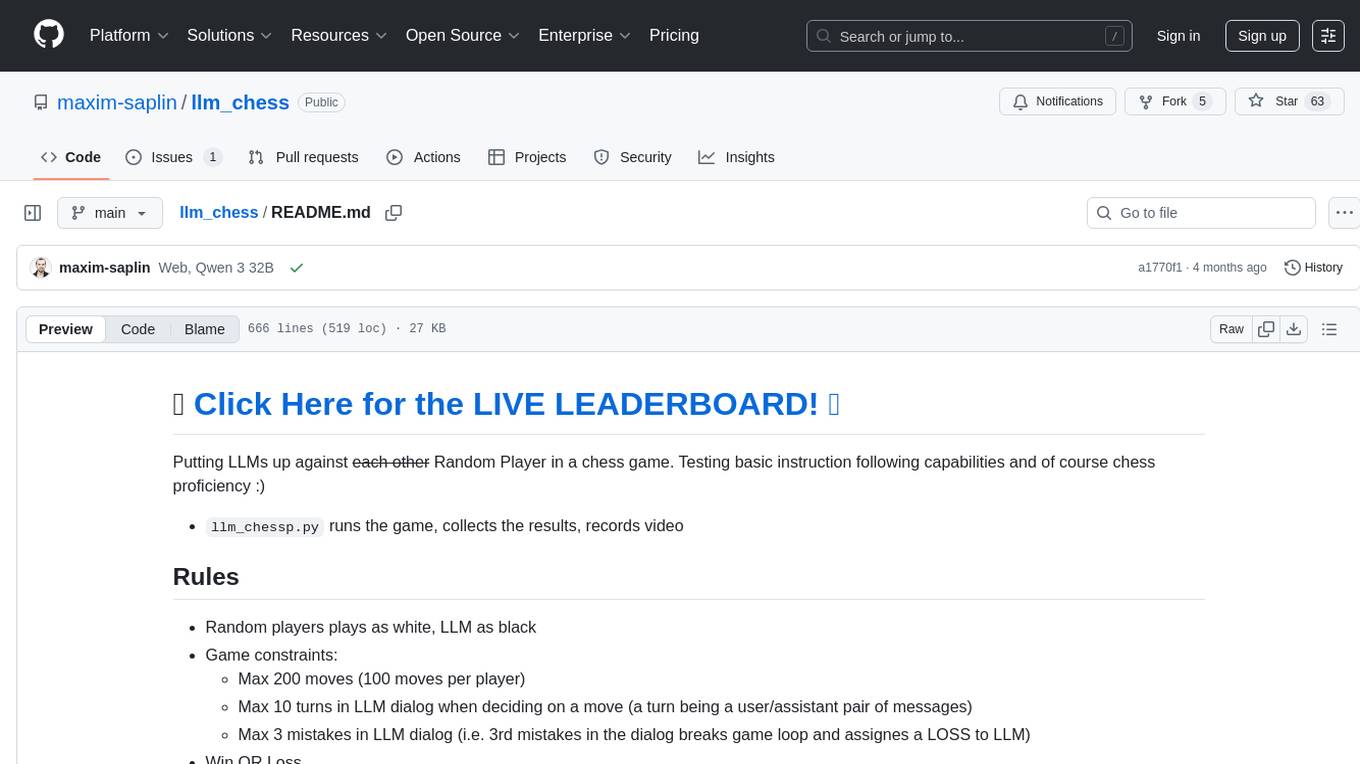Switch to the Actions tab
1360x764 pixels.
click(423, 157)
